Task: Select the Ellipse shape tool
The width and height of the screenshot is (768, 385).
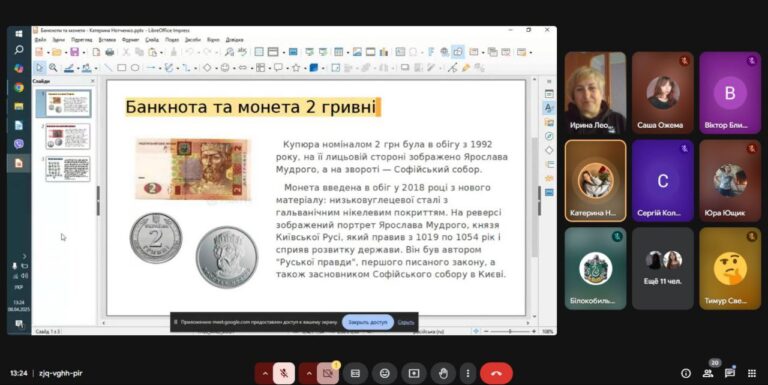Action: (x=135, y=68)
